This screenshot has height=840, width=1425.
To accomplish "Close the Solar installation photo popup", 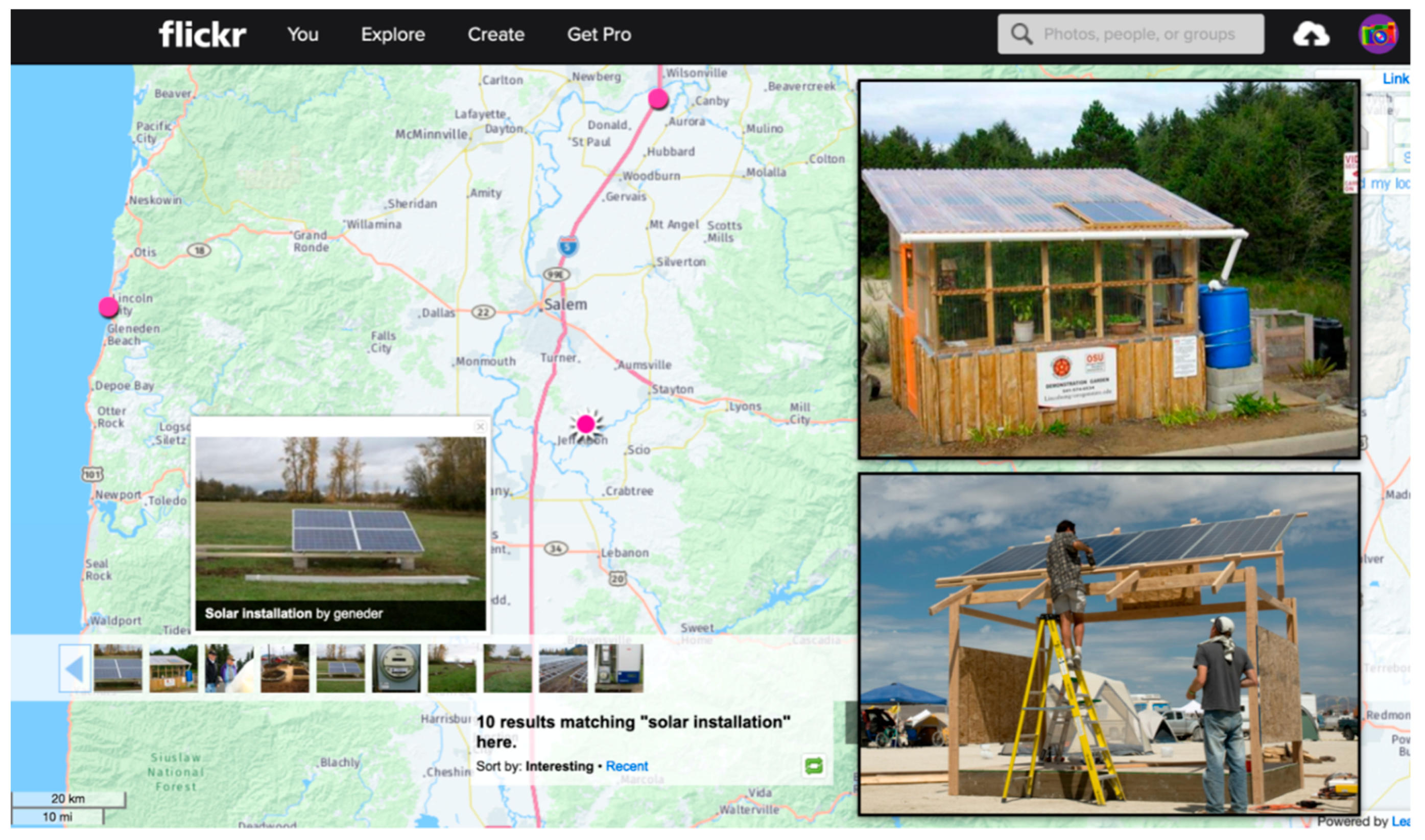I will [480, 427].
